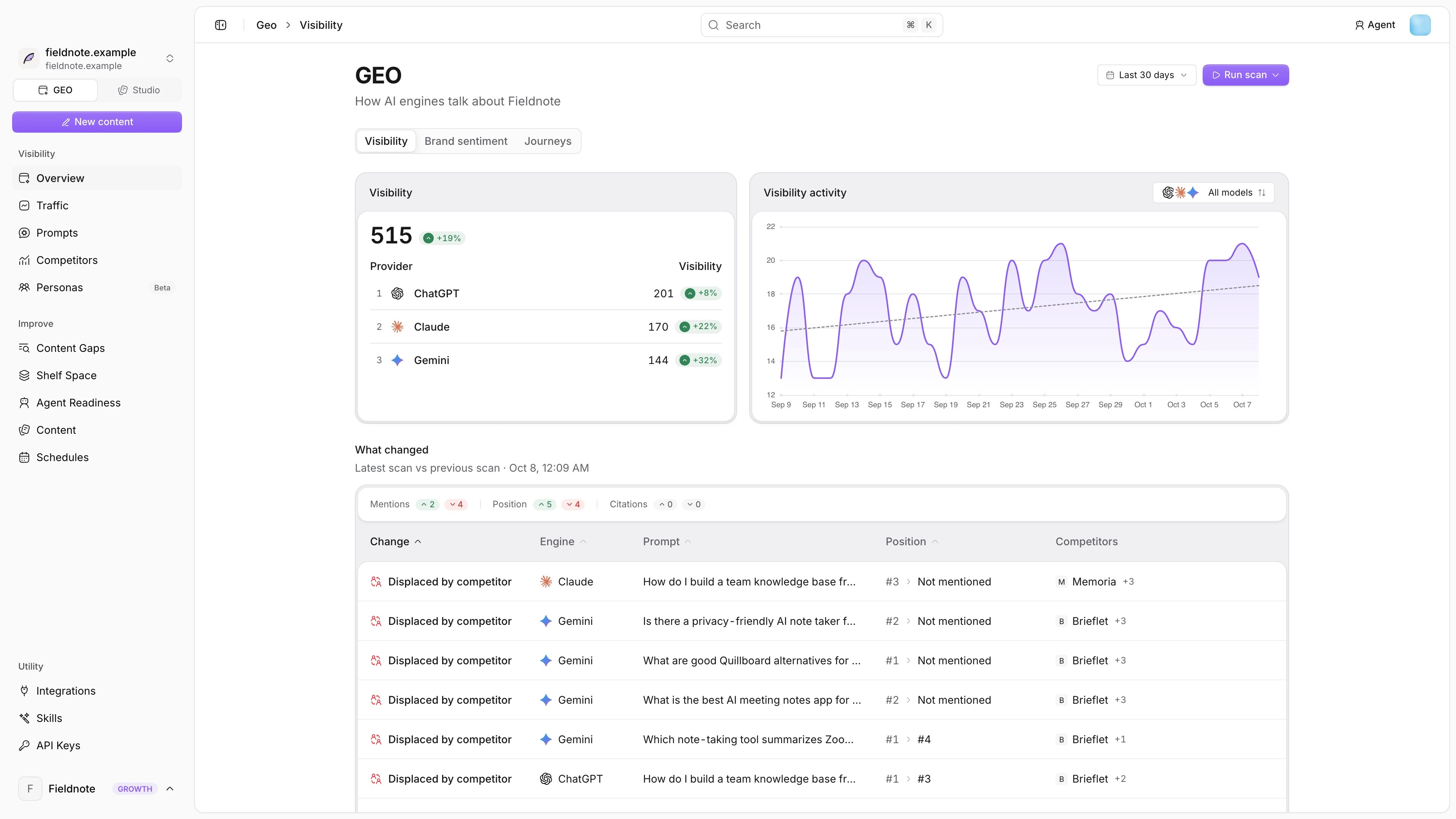Open Agent Readiness page

coord(97,403)
